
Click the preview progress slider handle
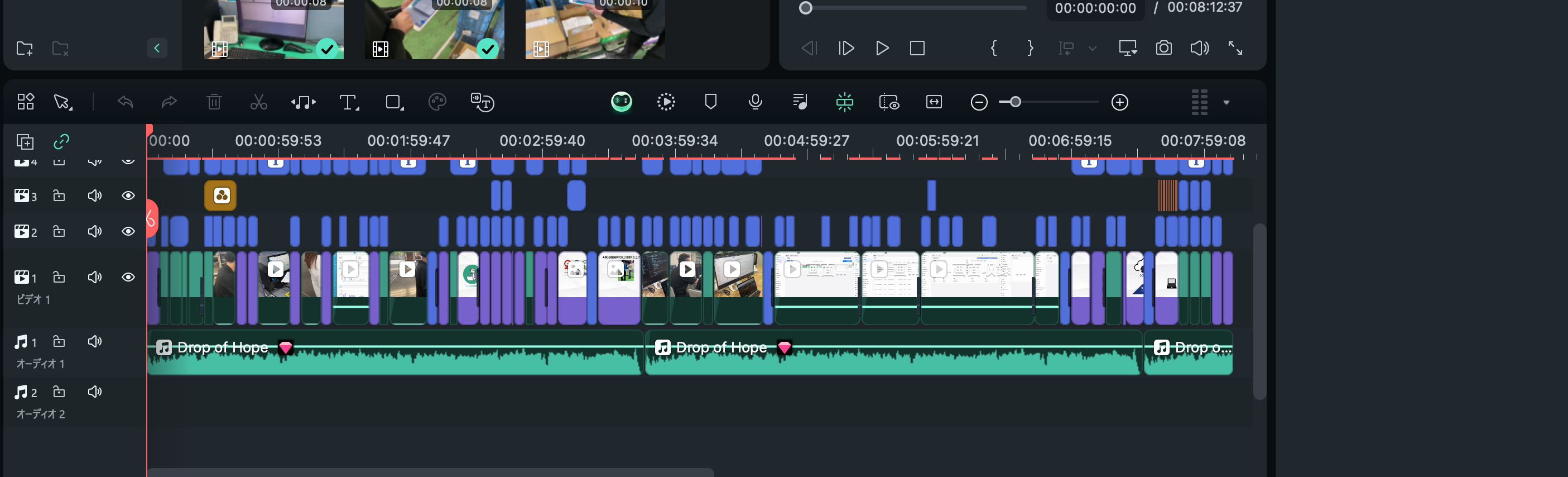pyautogui.click(x=805, y=8)
